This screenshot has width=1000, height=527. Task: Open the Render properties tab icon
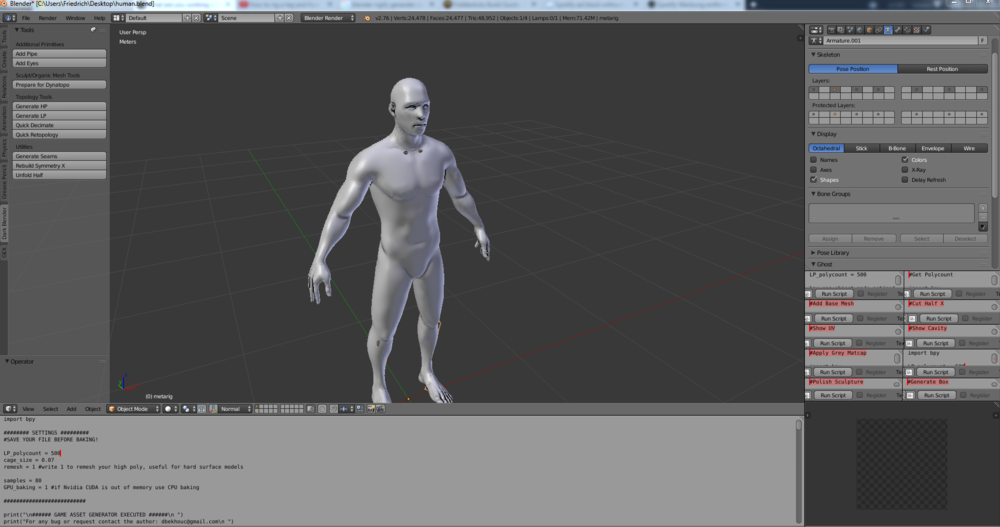[x=831, y=30]
